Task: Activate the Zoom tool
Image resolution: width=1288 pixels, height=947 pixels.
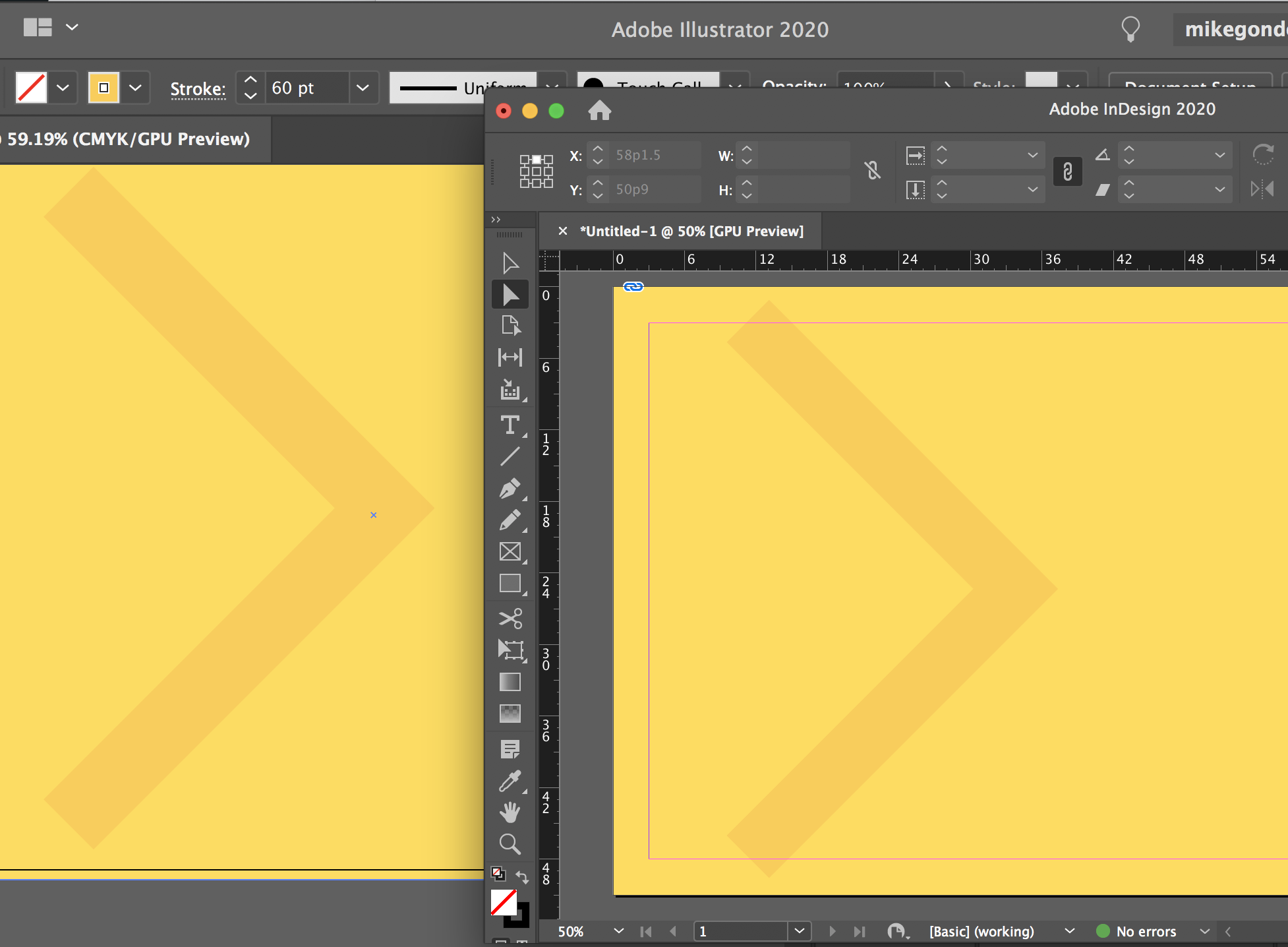Action: pos(510,844)
